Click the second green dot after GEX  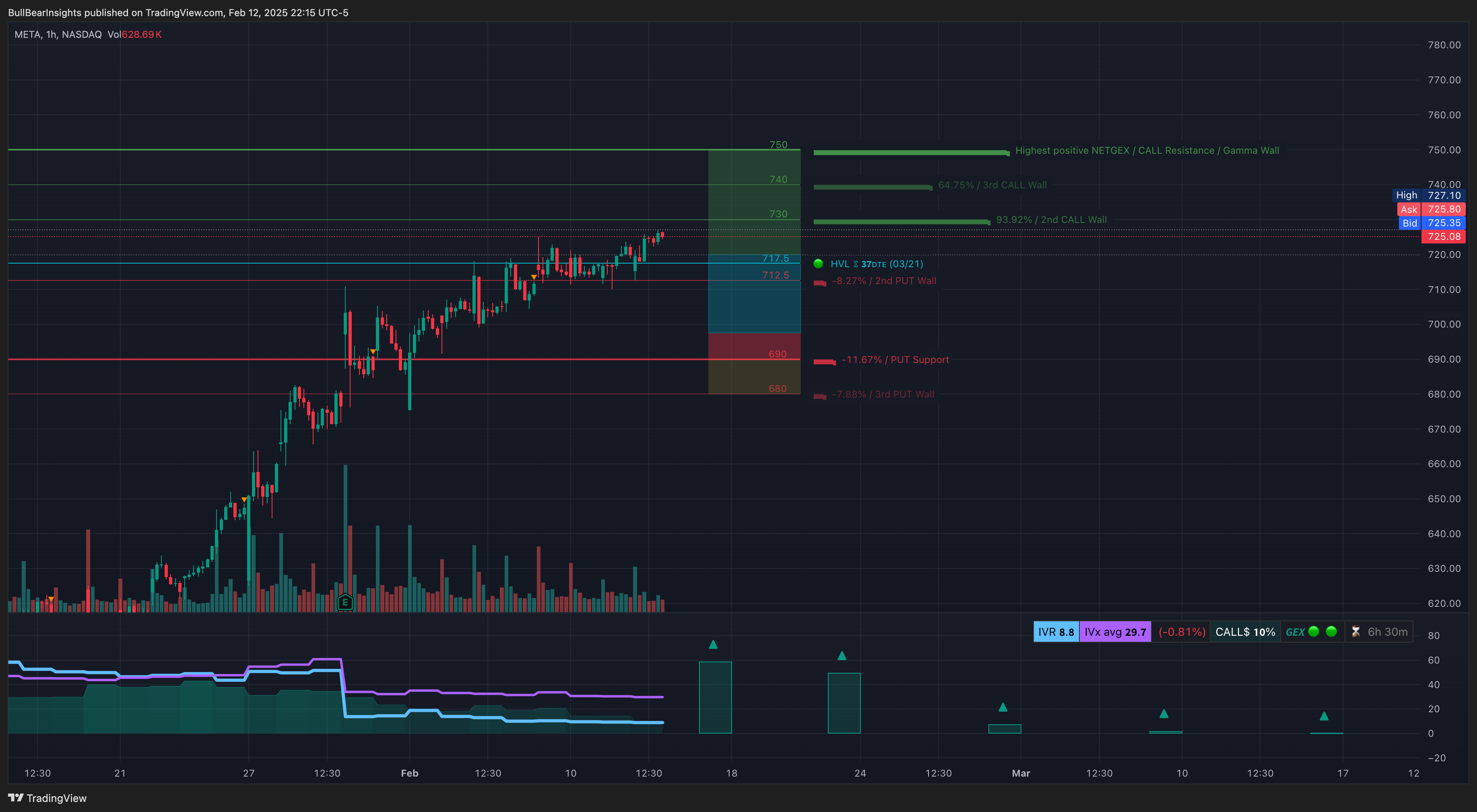click(x=1331, y=631)
